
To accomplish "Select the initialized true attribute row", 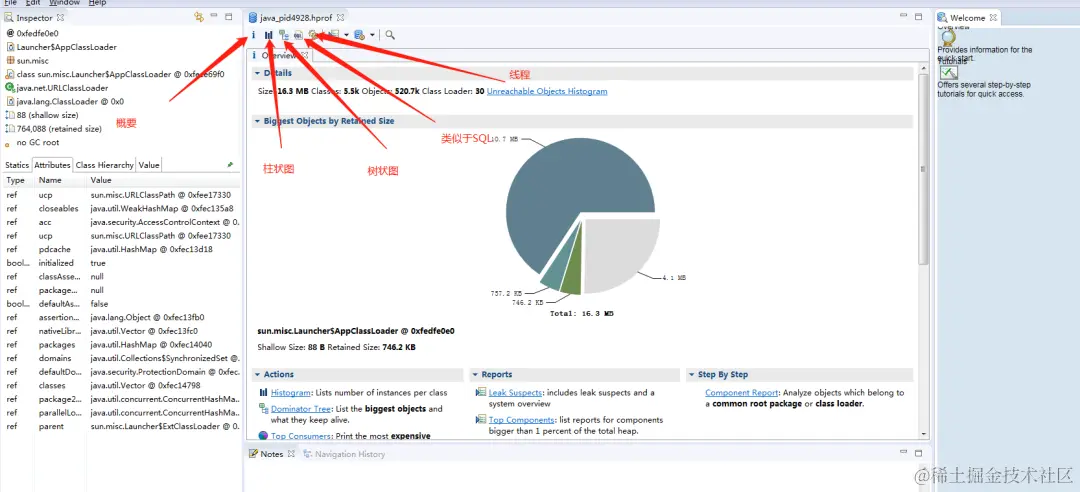I will coord(122,263).
